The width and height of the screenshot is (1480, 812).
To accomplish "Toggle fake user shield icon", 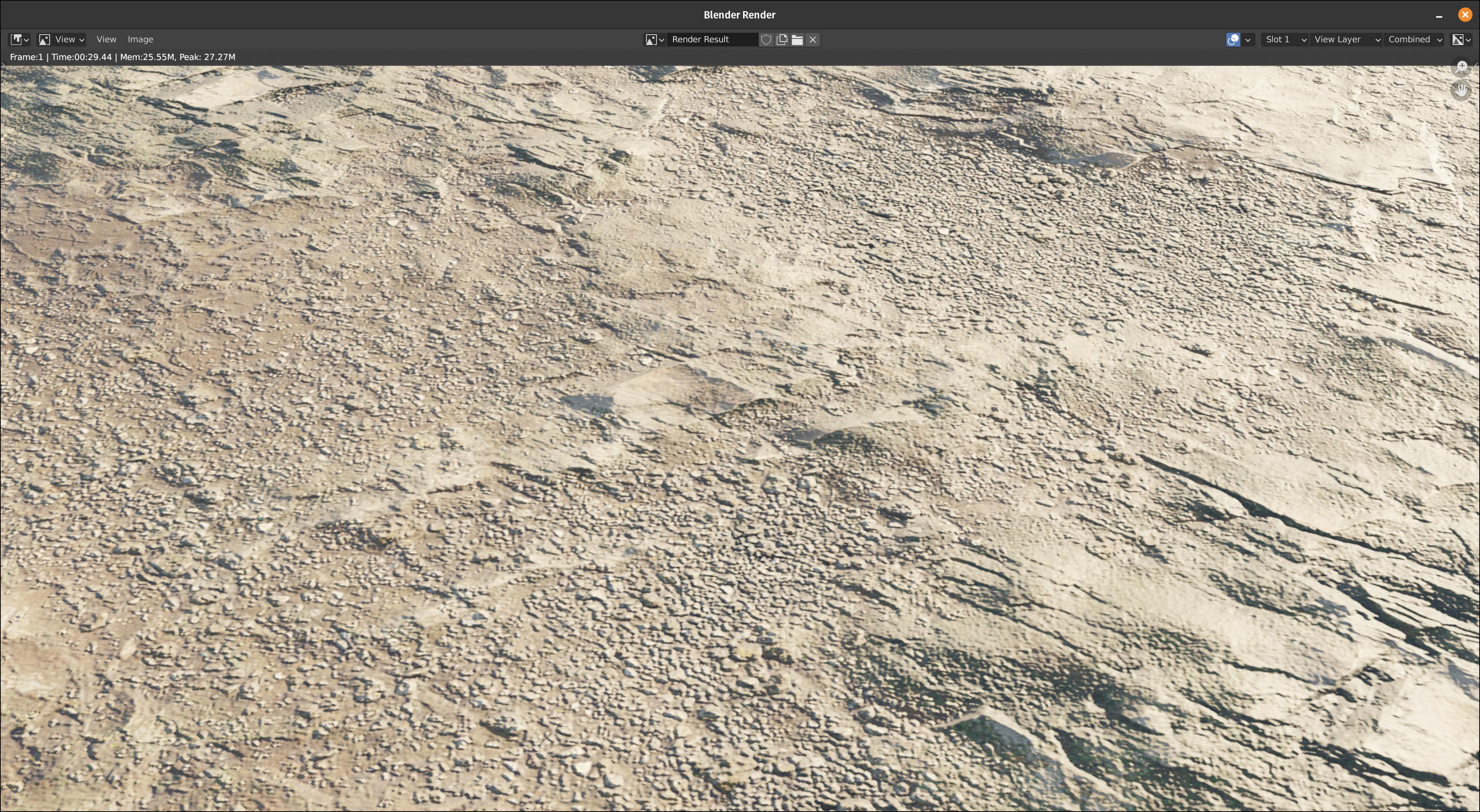I will tap(766, 39).
